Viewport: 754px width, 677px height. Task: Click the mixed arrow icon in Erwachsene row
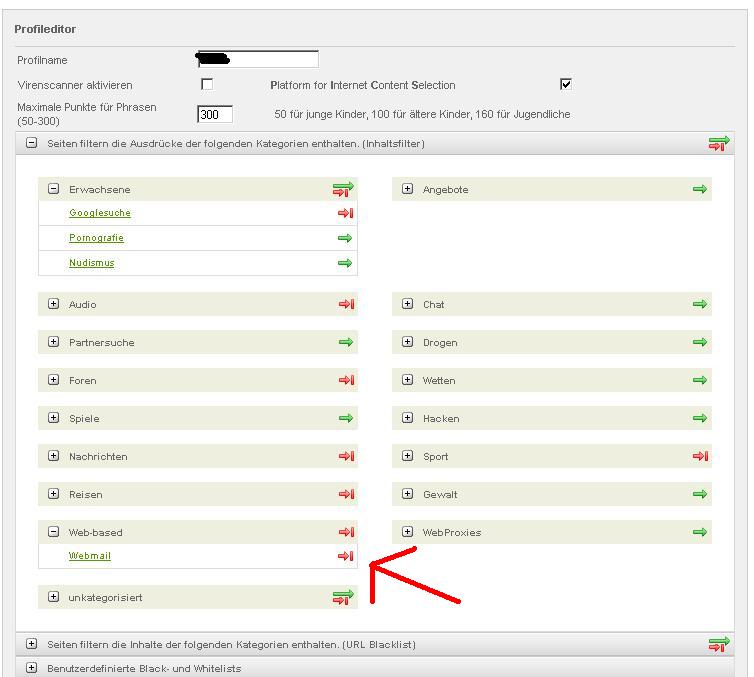[343, 189]
